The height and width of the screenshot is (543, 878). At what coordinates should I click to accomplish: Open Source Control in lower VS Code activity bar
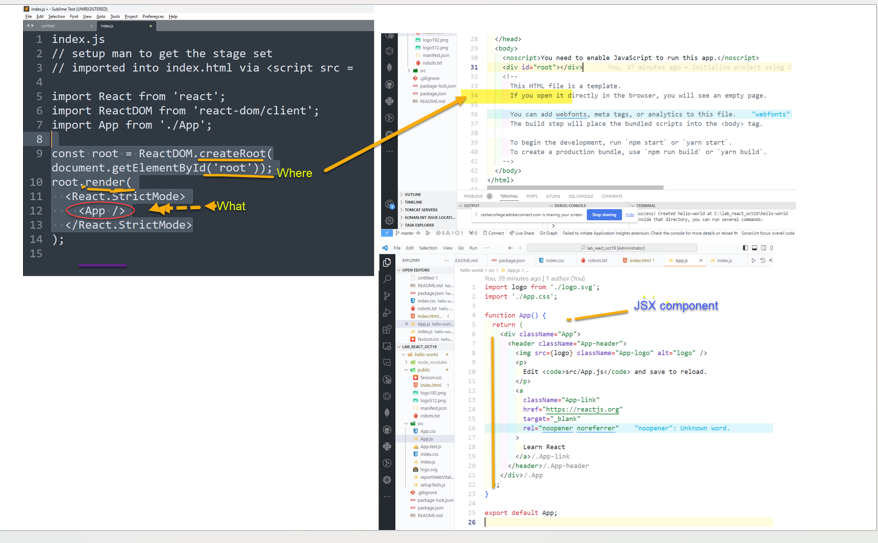[387, 296]
